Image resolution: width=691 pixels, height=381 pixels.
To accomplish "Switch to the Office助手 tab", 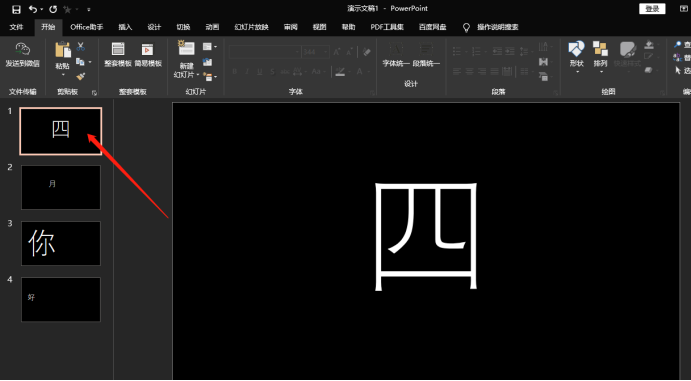I will click(86, 27).
